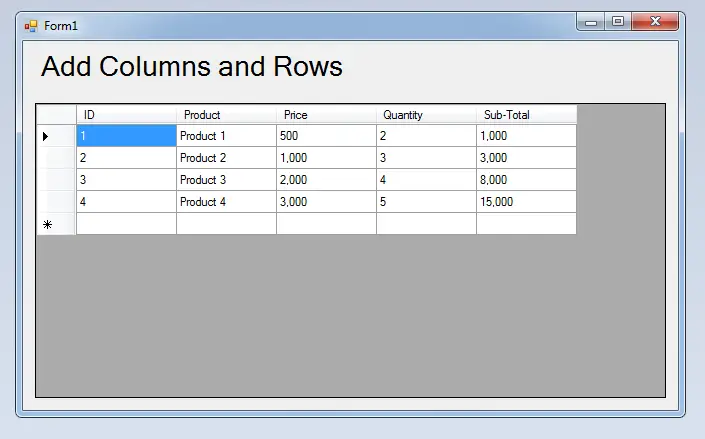This screenshot has height=439, width=705.
Task: Select the price cell showing 3,000 for Product 4
Action: tap(326, 202)
